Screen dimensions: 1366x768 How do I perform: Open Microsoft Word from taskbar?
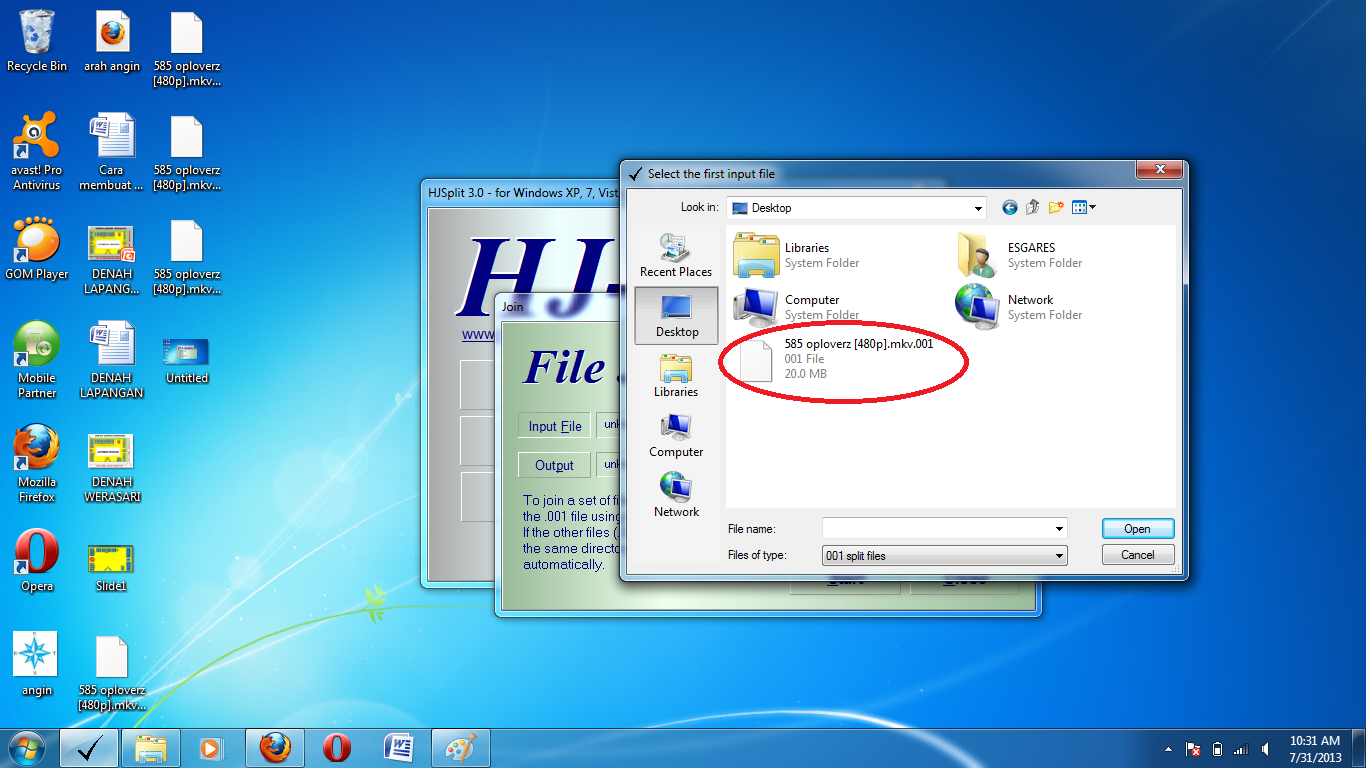[x=399, y=748]
